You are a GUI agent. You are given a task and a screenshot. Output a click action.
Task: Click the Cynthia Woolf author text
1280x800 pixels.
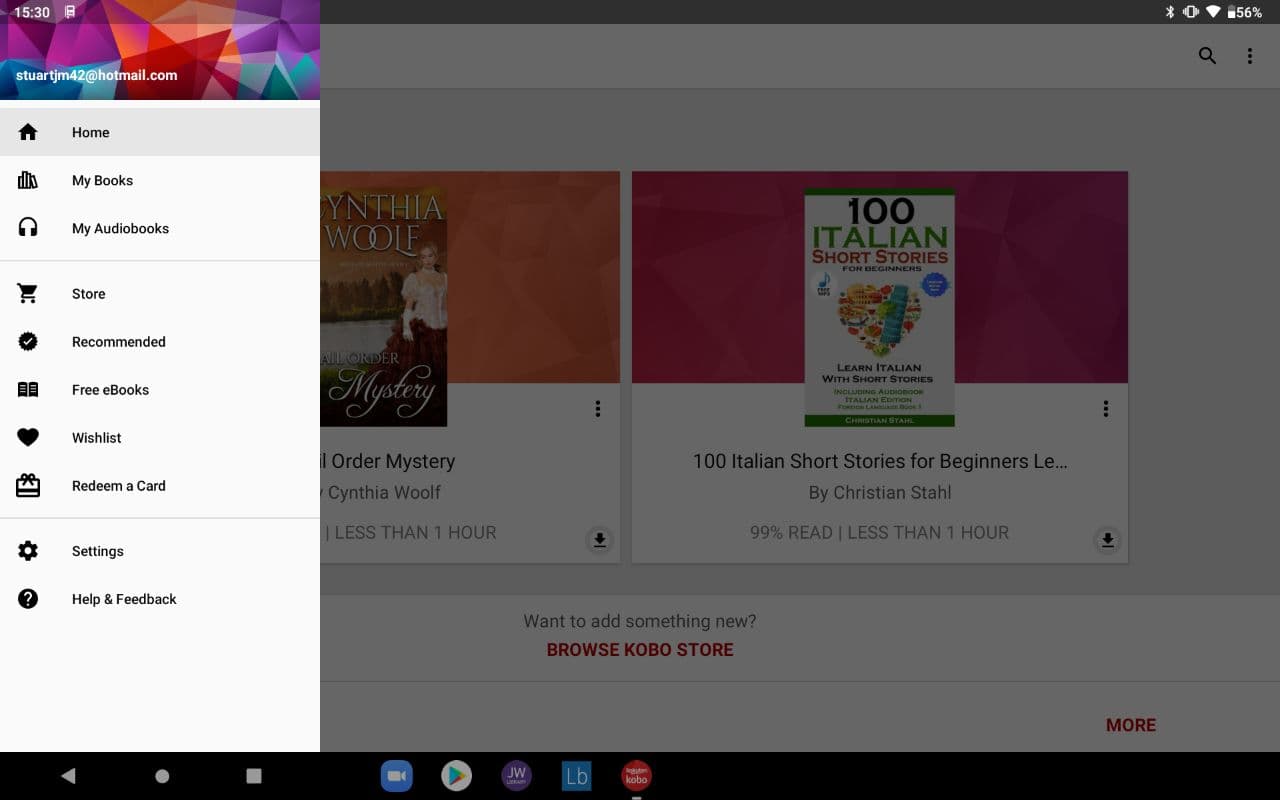tap(381, 493)
